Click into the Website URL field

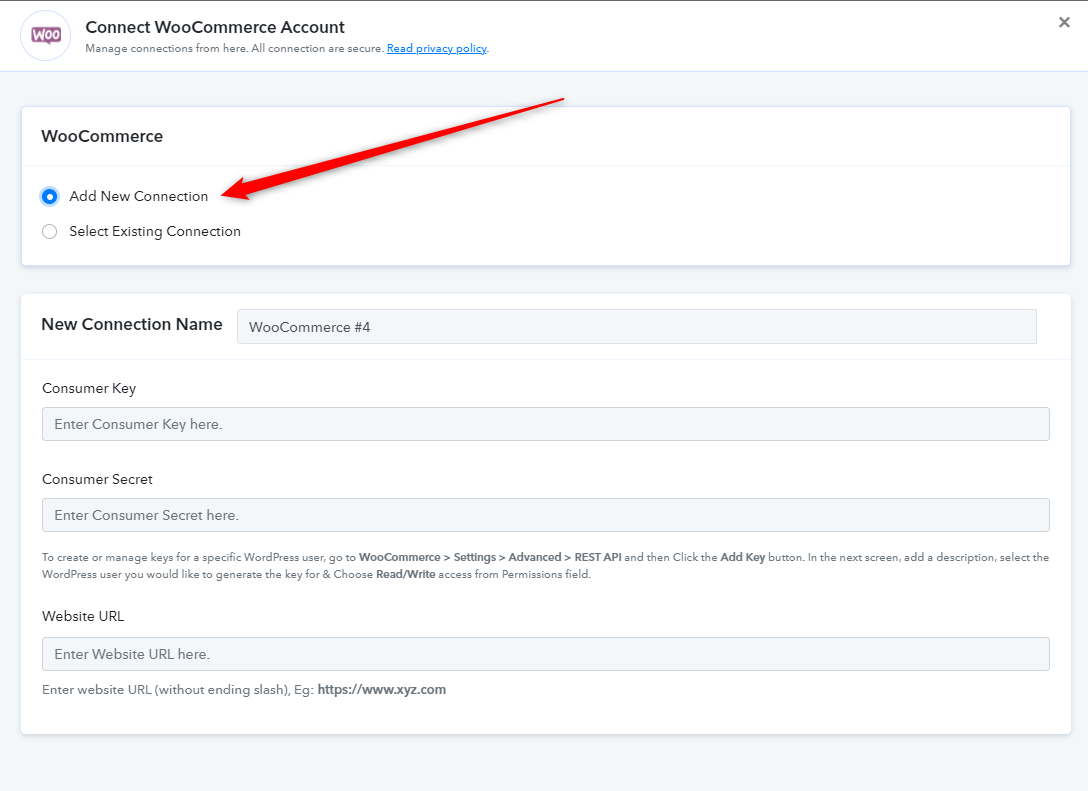(545, 654)
